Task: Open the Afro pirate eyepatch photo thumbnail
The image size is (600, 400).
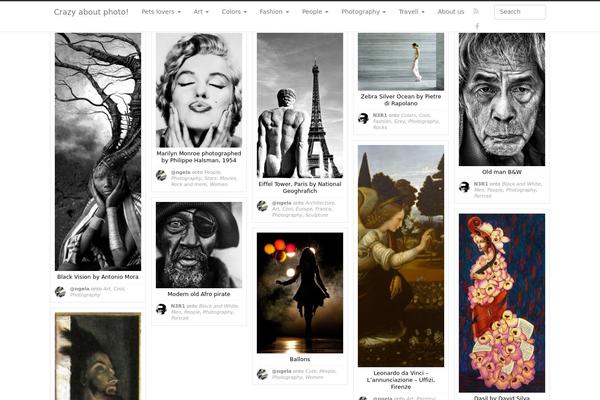Action: (x=199, y=245)
